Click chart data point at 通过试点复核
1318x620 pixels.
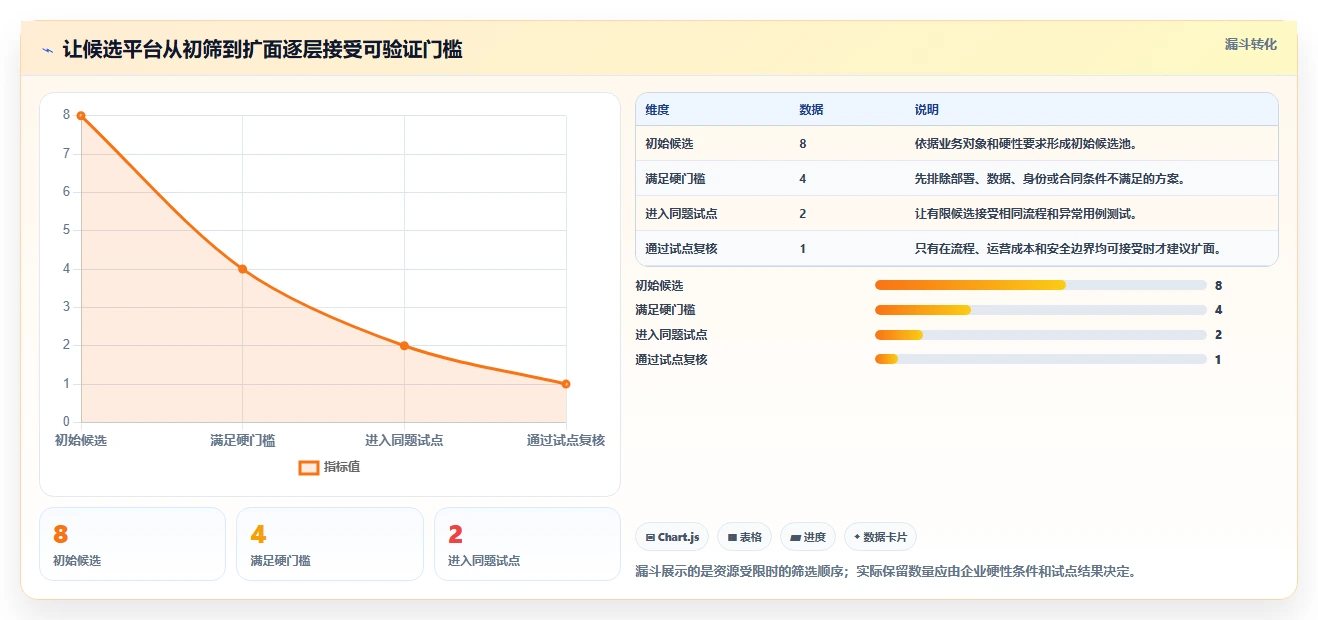click(566, 384)
